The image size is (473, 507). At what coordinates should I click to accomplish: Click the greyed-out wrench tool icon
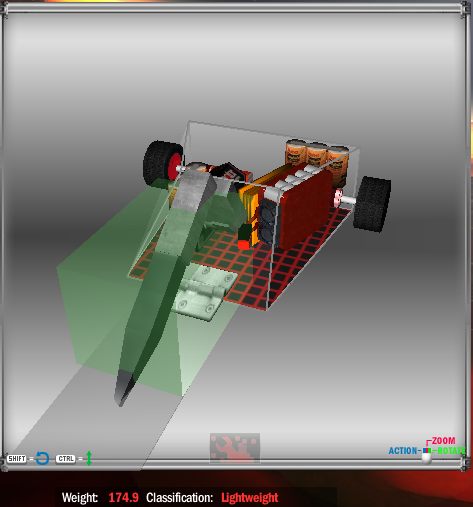coord(235,448)
